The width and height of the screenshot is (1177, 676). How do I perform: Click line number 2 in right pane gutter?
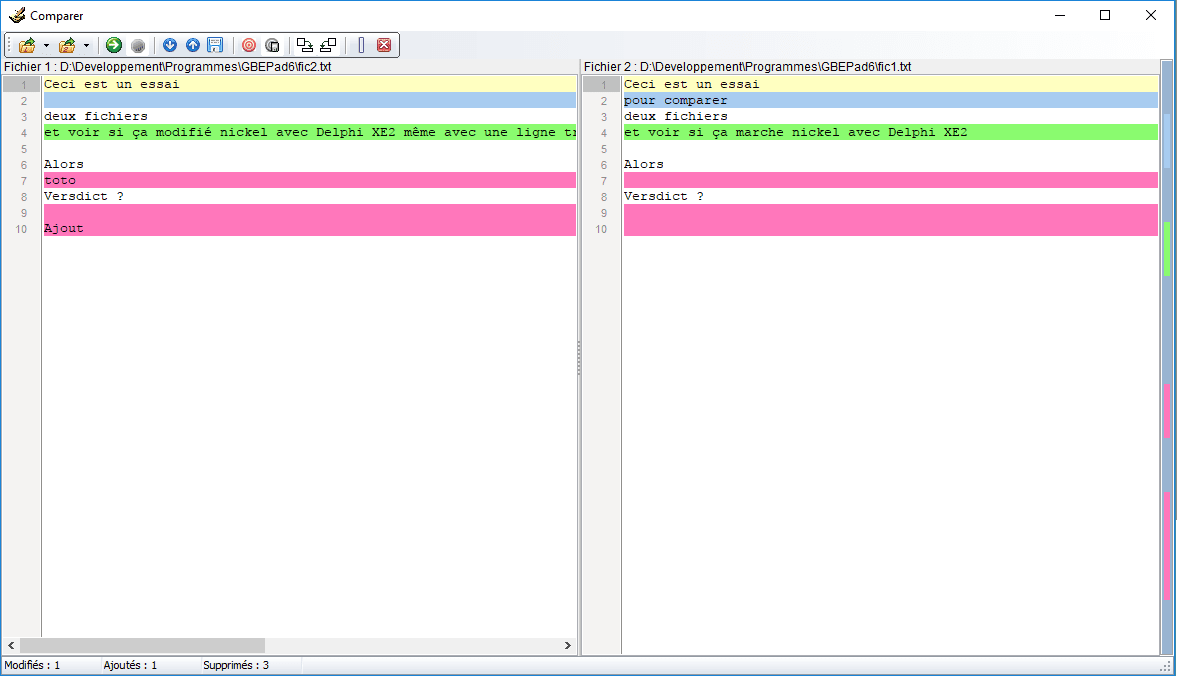click(604, 101)
